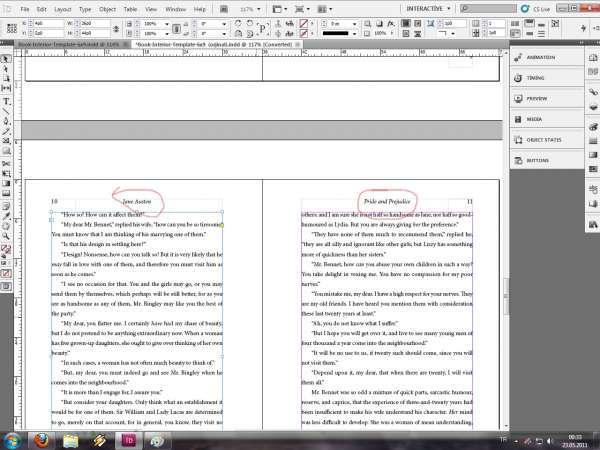Open the scale X percentage dropdown
This screenshot has width=600, height=450.
click(167, 24)
